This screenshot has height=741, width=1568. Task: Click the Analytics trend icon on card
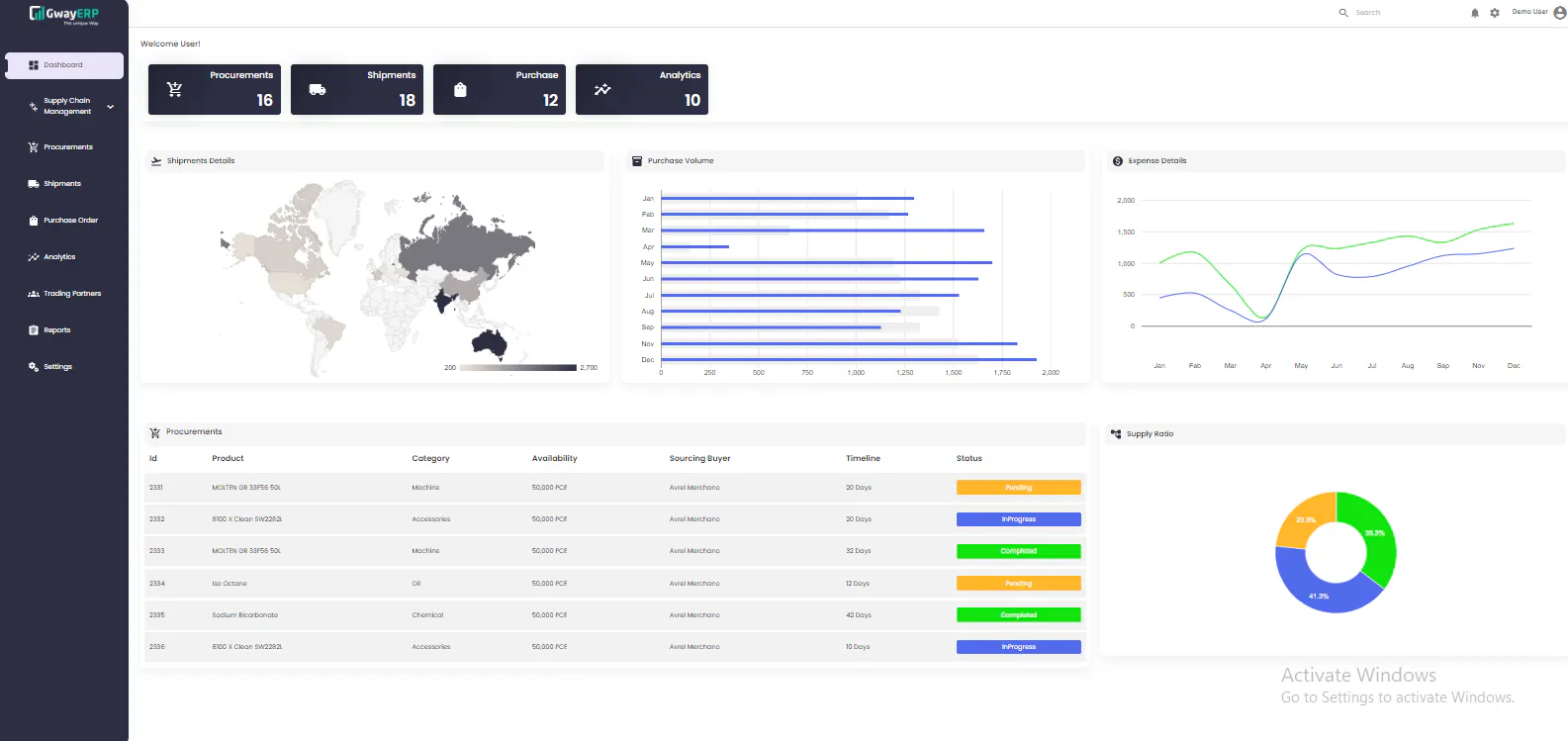click(602, 89)
